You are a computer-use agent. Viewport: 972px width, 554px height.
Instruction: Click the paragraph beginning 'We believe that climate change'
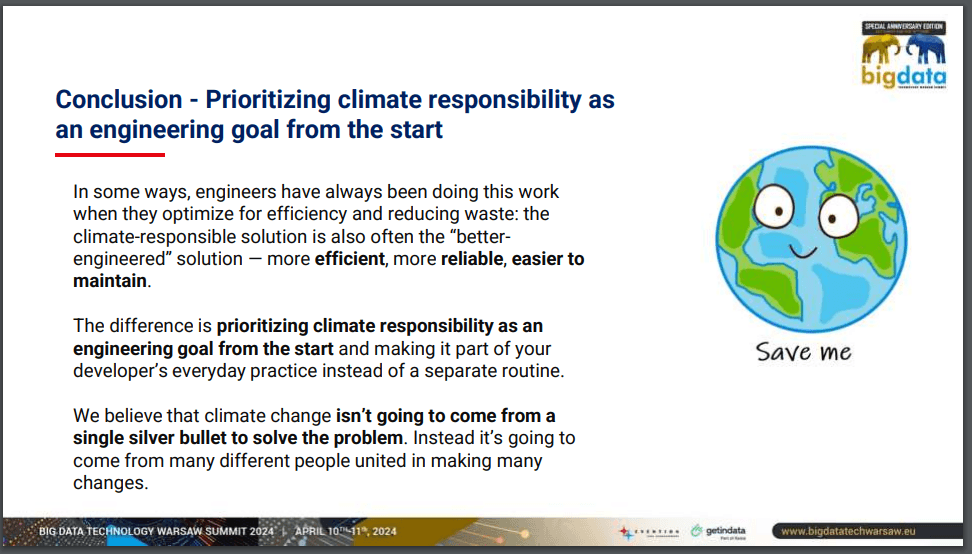[324, 449]
